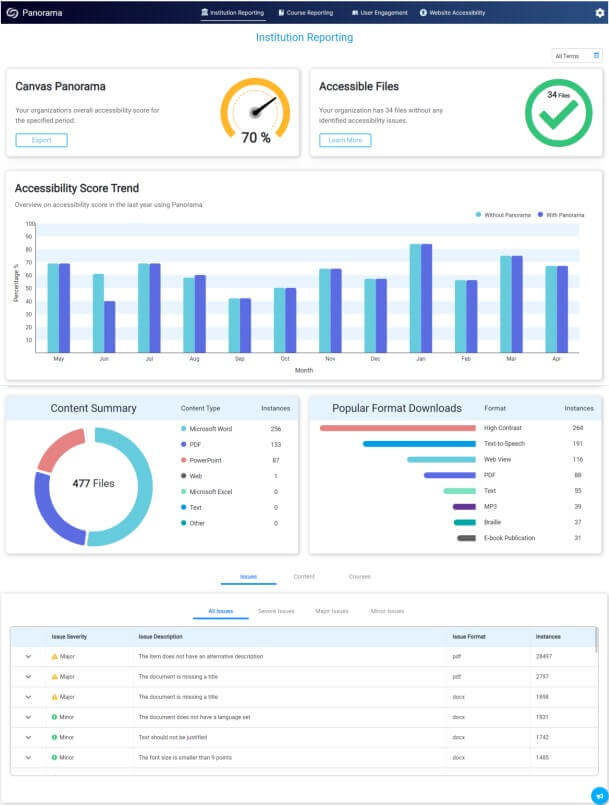Click the issues table vertical scrollbar

click(x=596, y=640)
